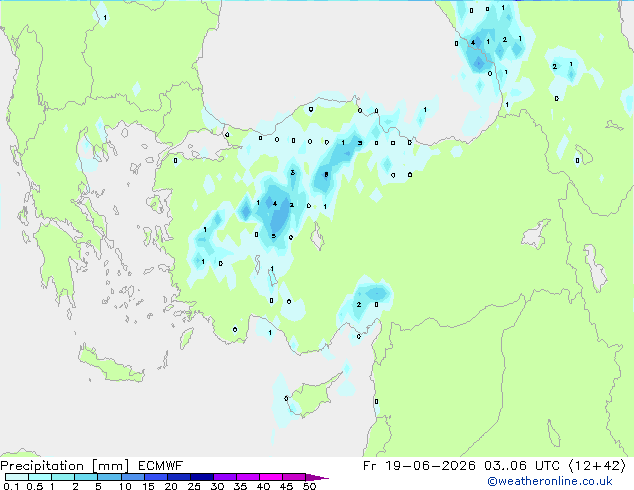This screenshot has height=490, width=634.
Task: Click the island of Crete on the map
Action: tap(110, 366)
